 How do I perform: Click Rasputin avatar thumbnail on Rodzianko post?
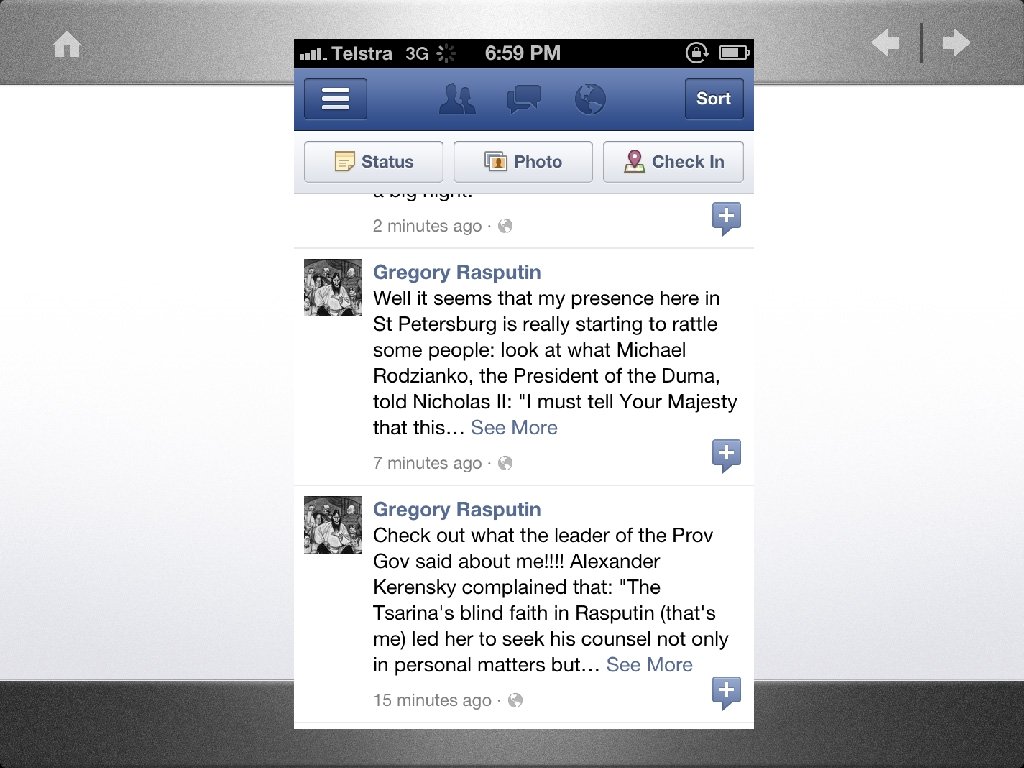333,287
